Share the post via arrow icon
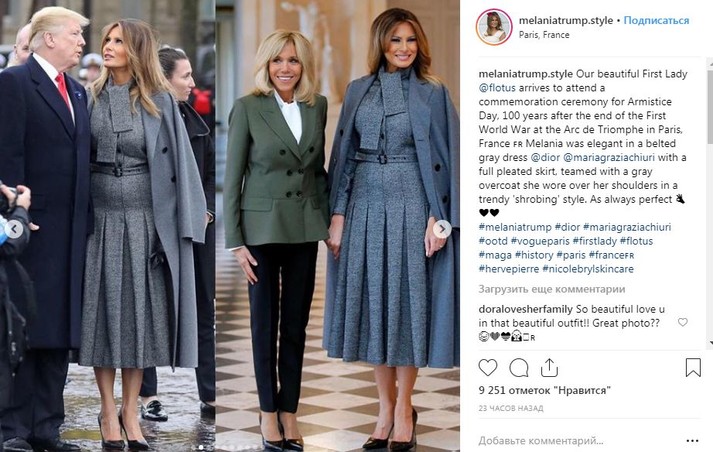The image size is (713, 452). click(549, 367)
